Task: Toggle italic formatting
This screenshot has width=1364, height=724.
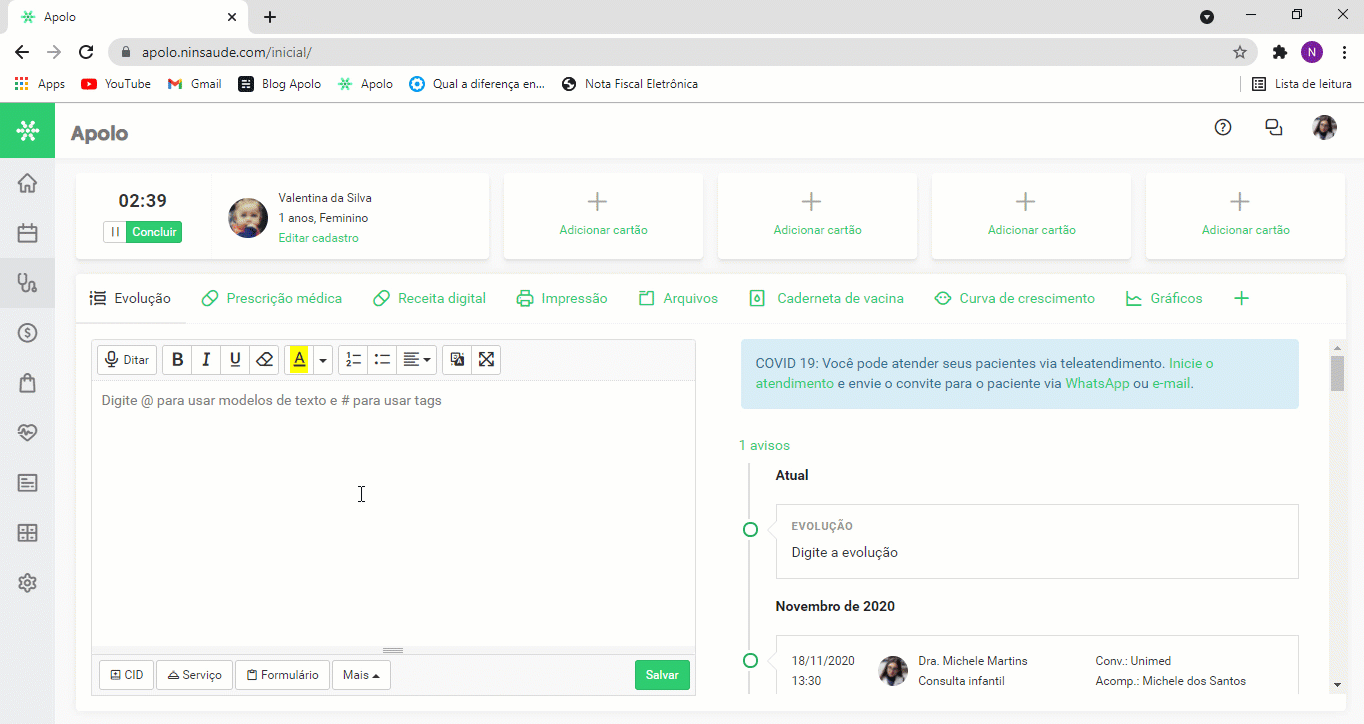Action: (x=206, y=360)
